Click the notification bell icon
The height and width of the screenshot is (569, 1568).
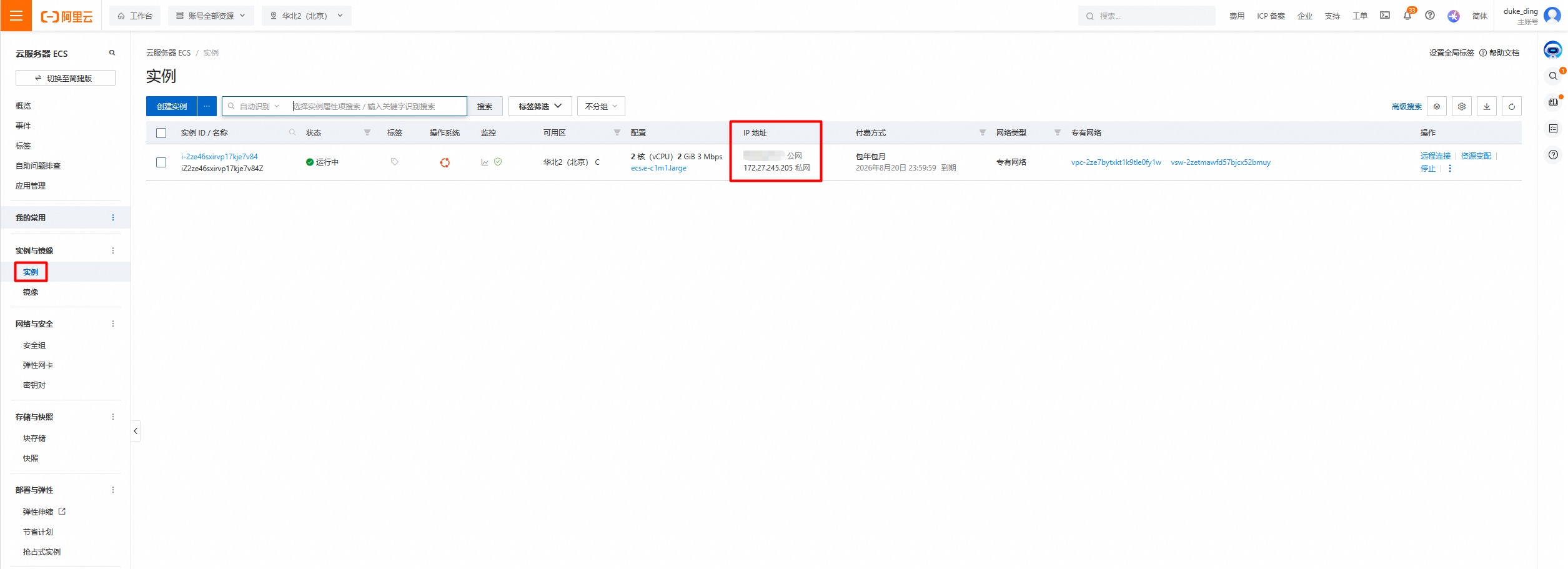[1407, 16]
